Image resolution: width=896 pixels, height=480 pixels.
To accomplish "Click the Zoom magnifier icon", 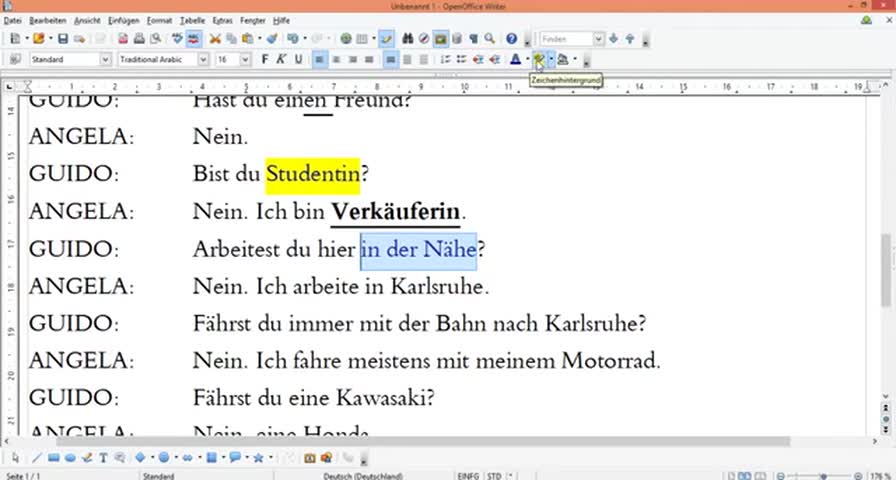I will [490, 39].
